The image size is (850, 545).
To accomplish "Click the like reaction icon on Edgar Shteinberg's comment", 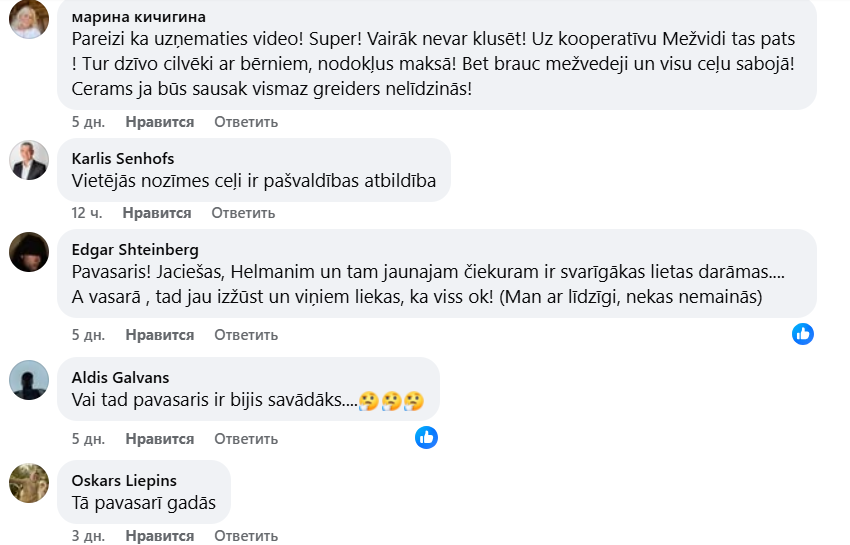I will pos(803,334).
